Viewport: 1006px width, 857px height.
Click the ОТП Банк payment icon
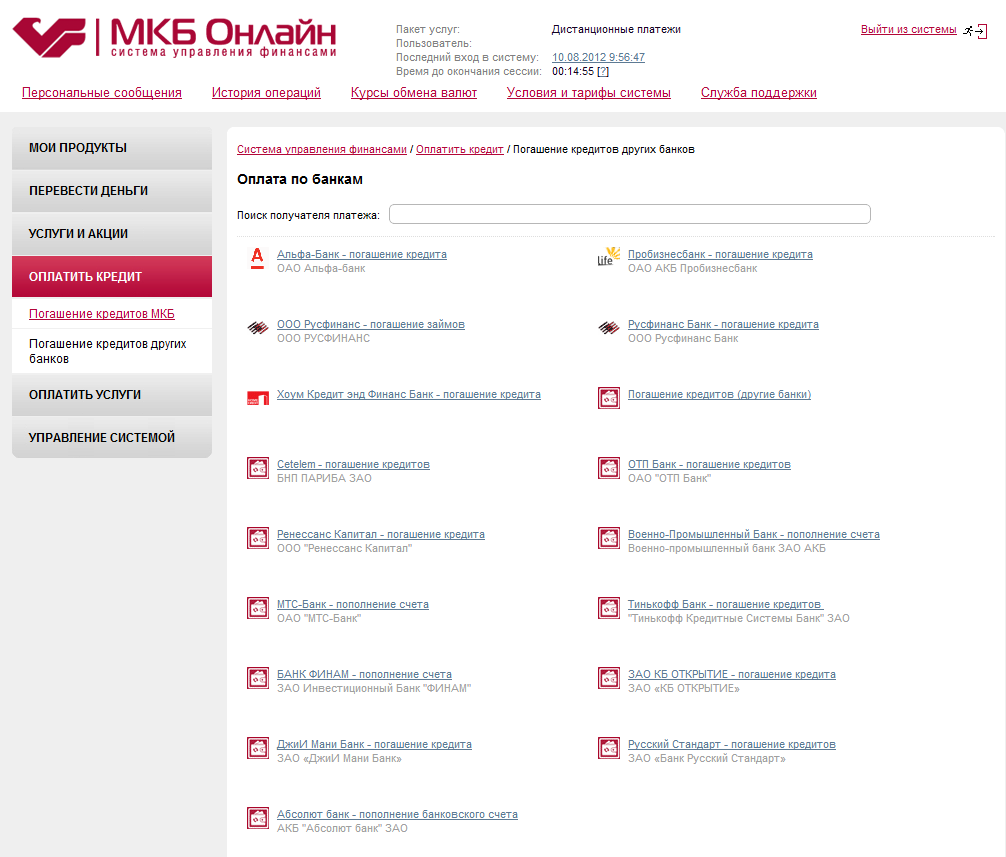[609, 468]
